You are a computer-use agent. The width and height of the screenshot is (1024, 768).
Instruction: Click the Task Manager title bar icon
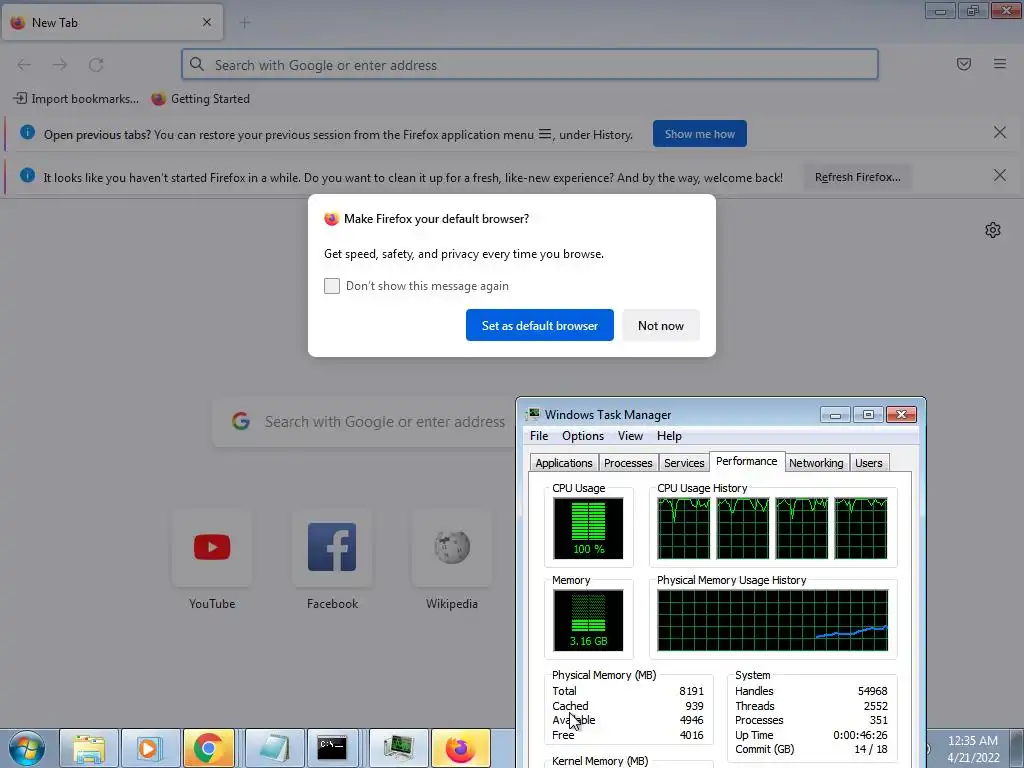tap(534, 414)
